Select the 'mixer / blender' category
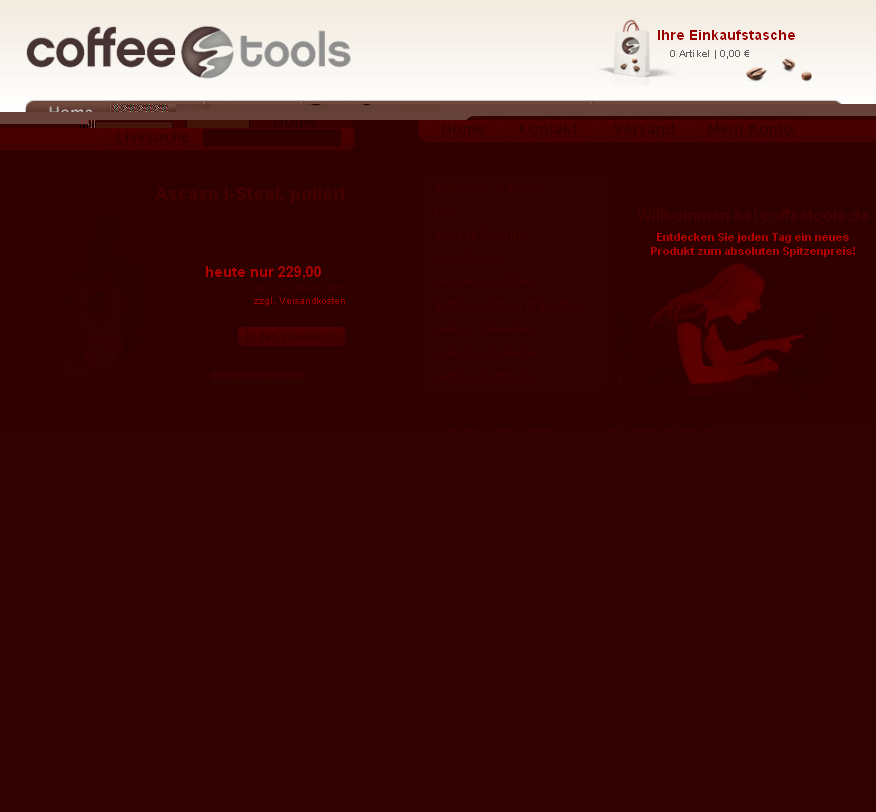Screen dimensions: 876x812 click(x=485, y=330)
